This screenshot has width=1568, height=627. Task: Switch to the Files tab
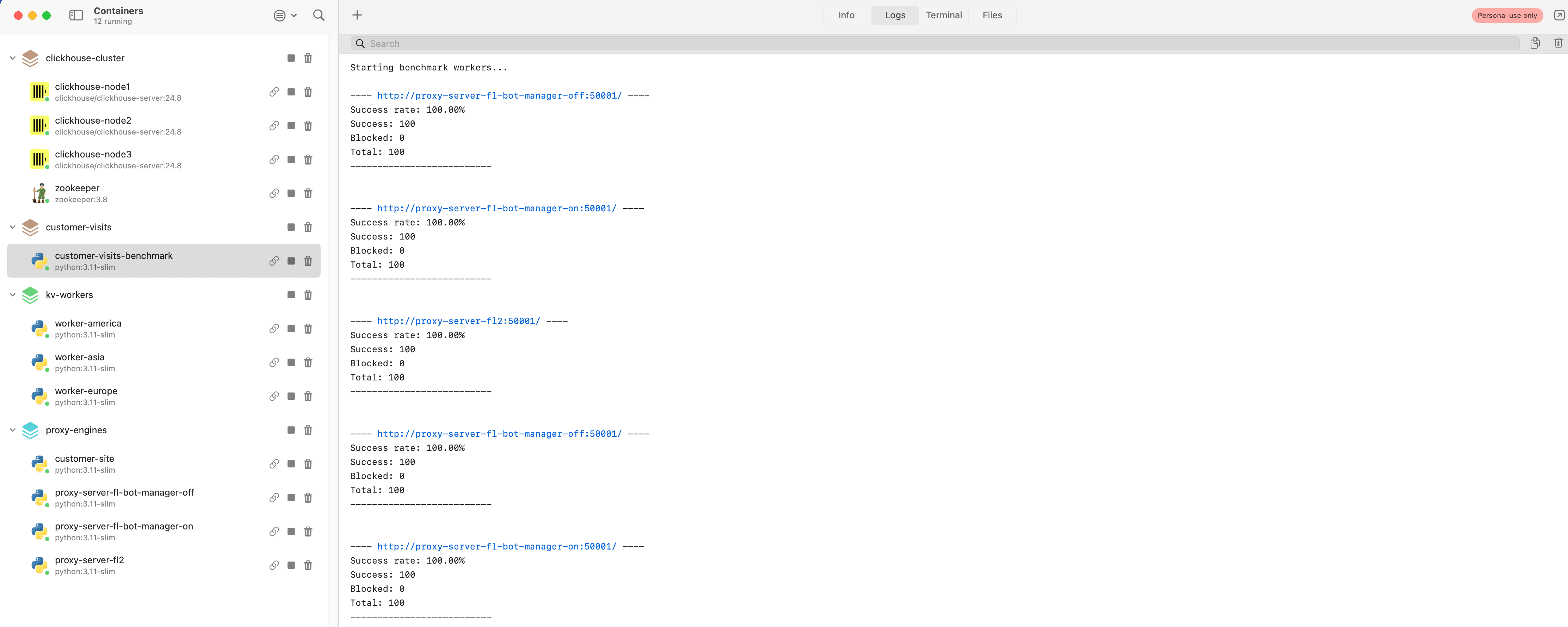[992, 15]
